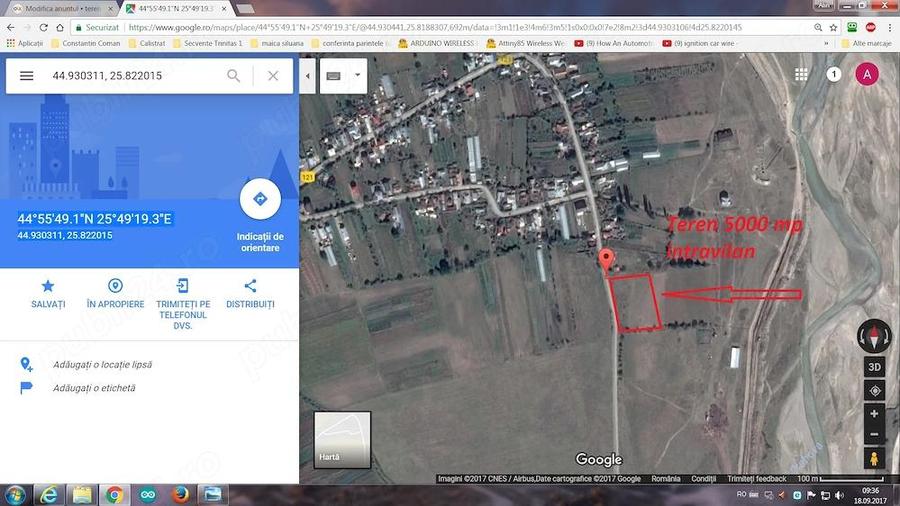The width and height of the screenshot is (900, 506).
Task: Zoom out the map with minus button
Action: 874,434
